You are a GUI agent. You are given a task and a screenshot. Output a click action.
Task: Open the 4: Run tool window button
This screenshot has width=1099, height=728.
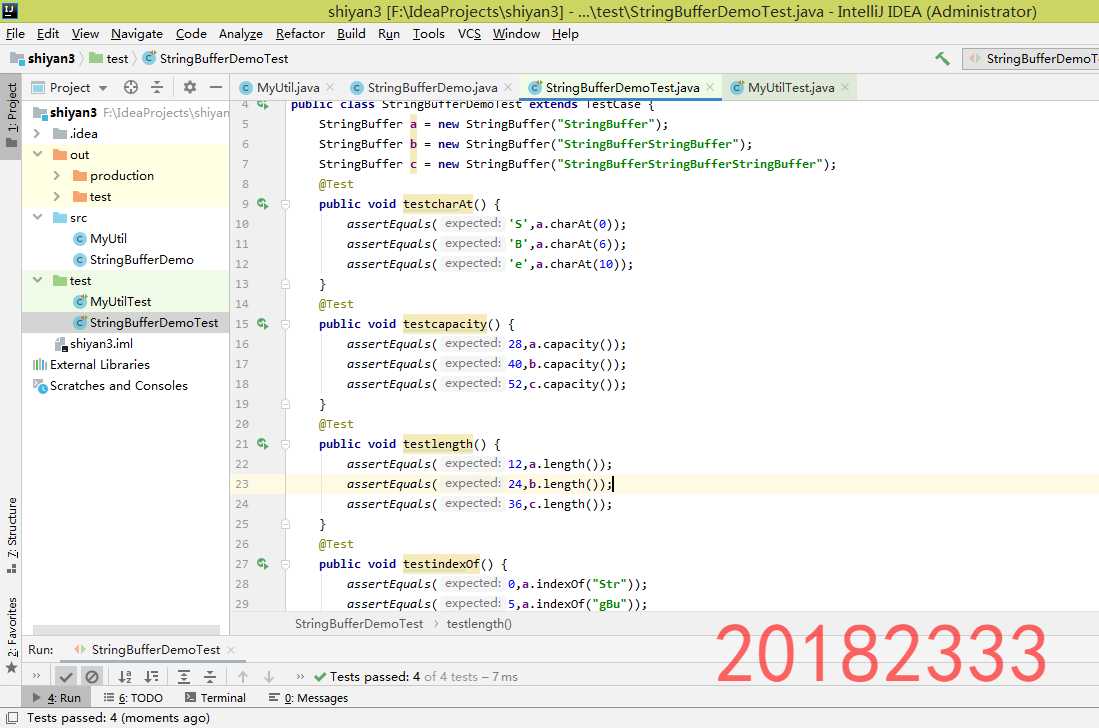(x=57, y=698)
